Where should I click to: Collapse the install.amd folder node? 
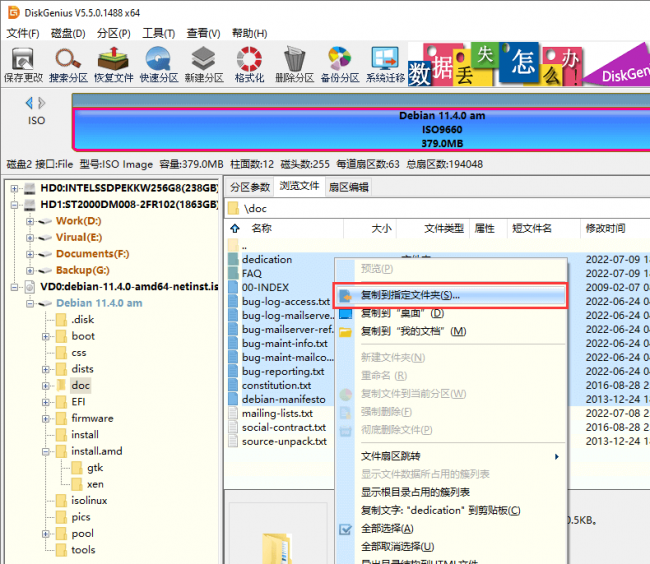46,452
